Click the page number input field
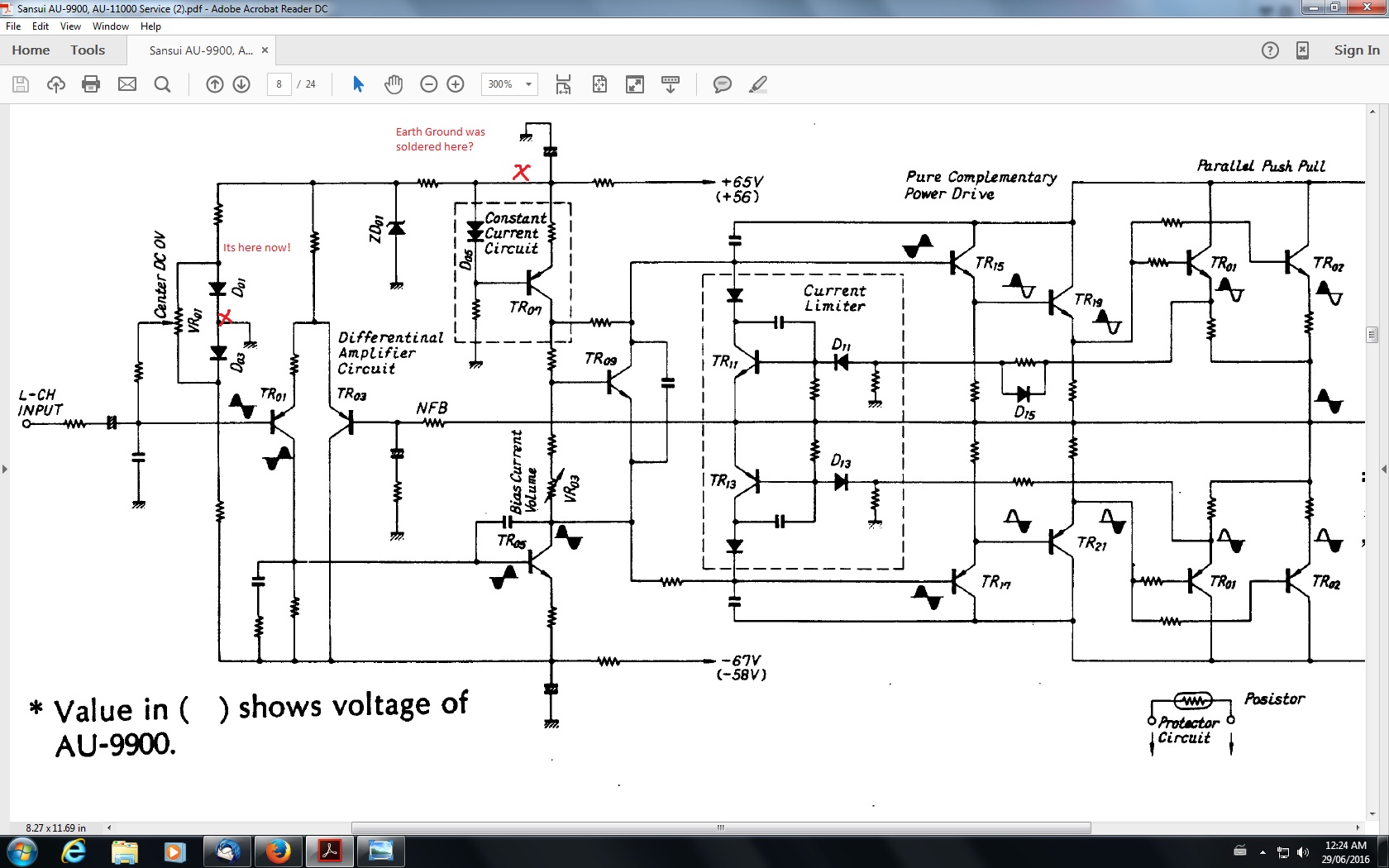1389x868 pixels. [x=279, y=84]
